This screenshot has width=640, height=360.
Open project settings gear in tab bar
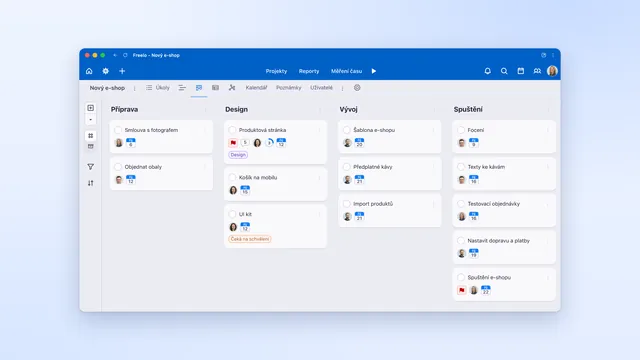click(357, 88)
